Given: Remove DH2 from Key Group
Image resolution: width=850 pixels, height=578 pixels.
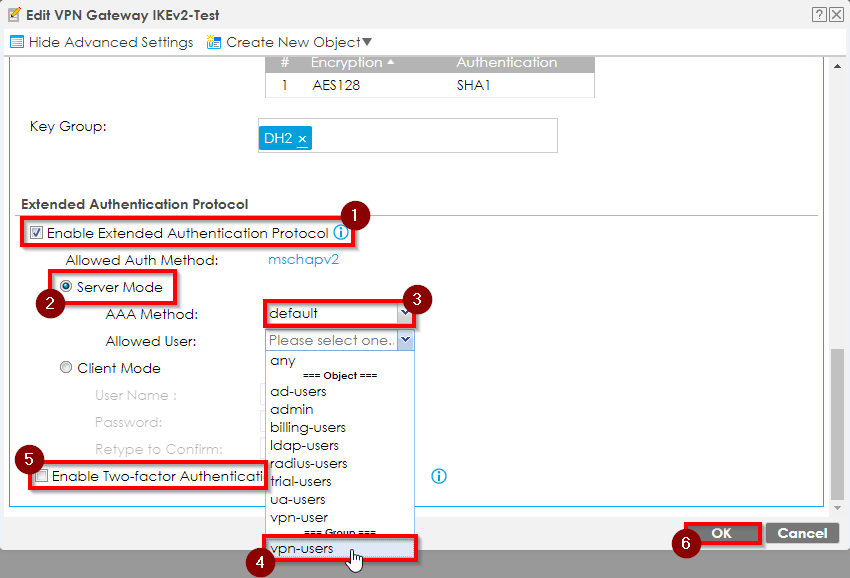Looking at the screenshot, I should [302, 139].
